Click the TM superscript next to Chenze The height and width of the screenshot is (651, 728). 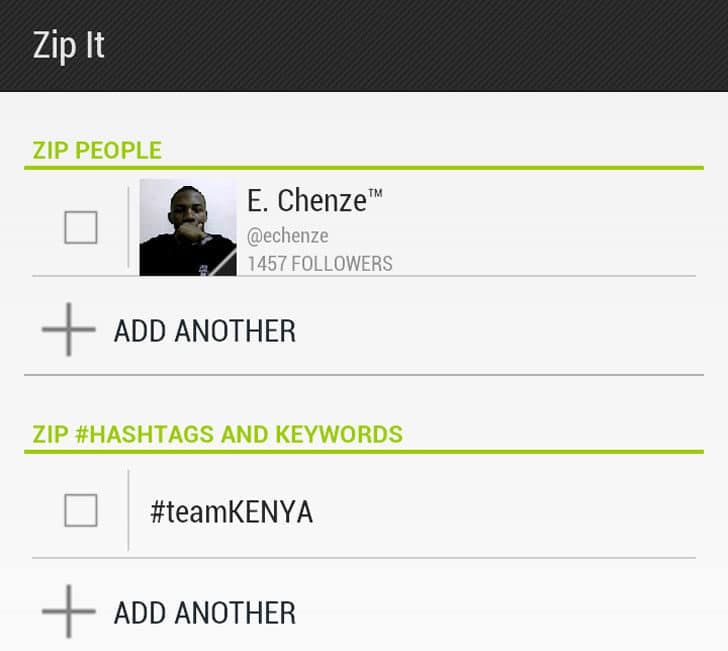click(375, 193)
